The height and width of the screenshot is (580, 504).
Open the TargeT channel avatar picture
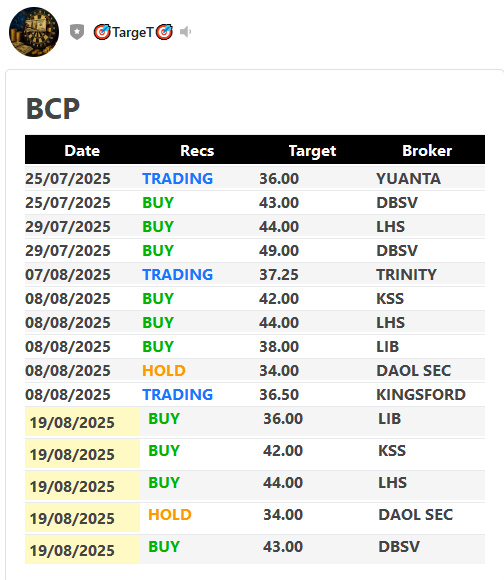point(34,32)
